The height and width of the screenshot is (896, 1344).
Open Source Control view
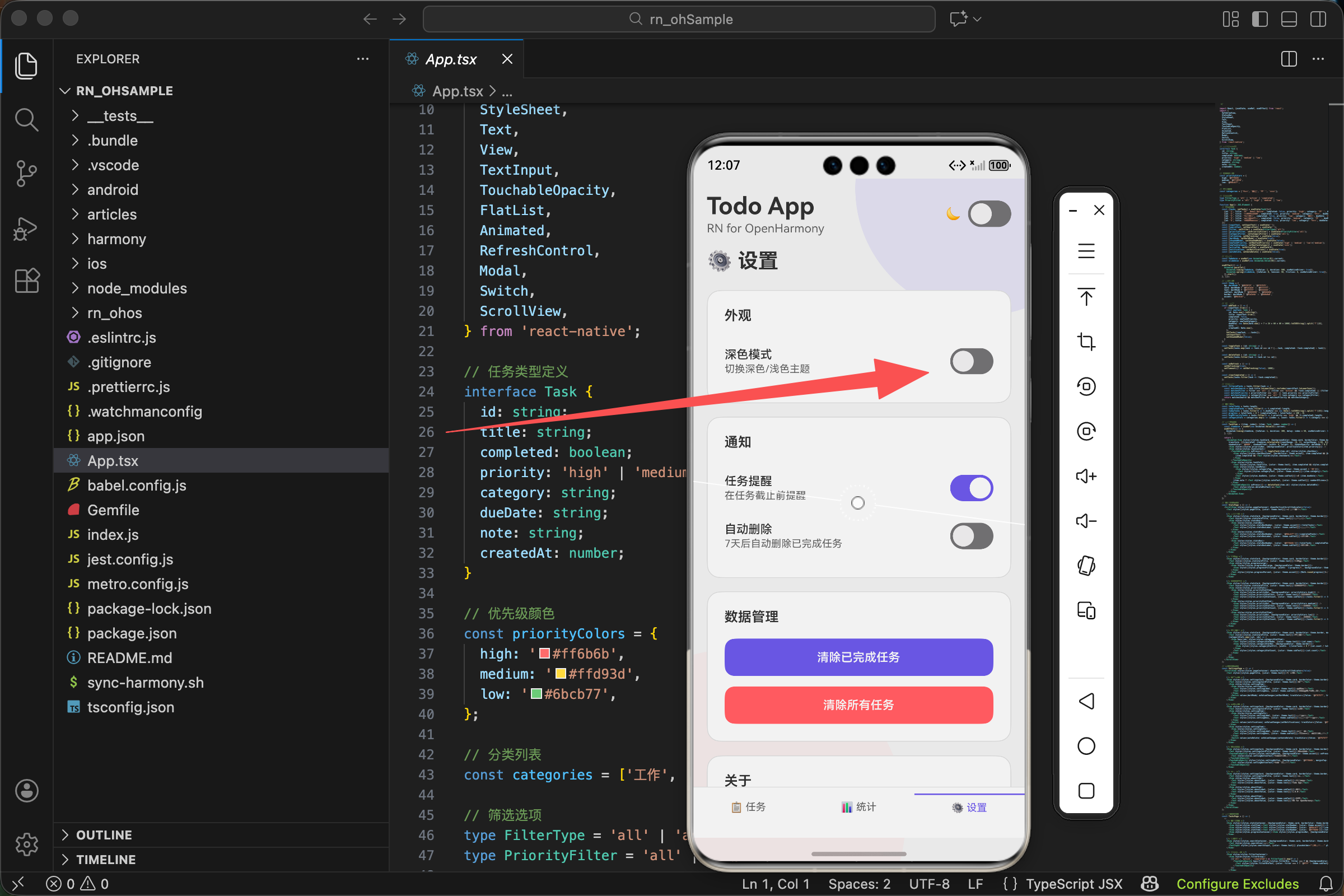26,173
